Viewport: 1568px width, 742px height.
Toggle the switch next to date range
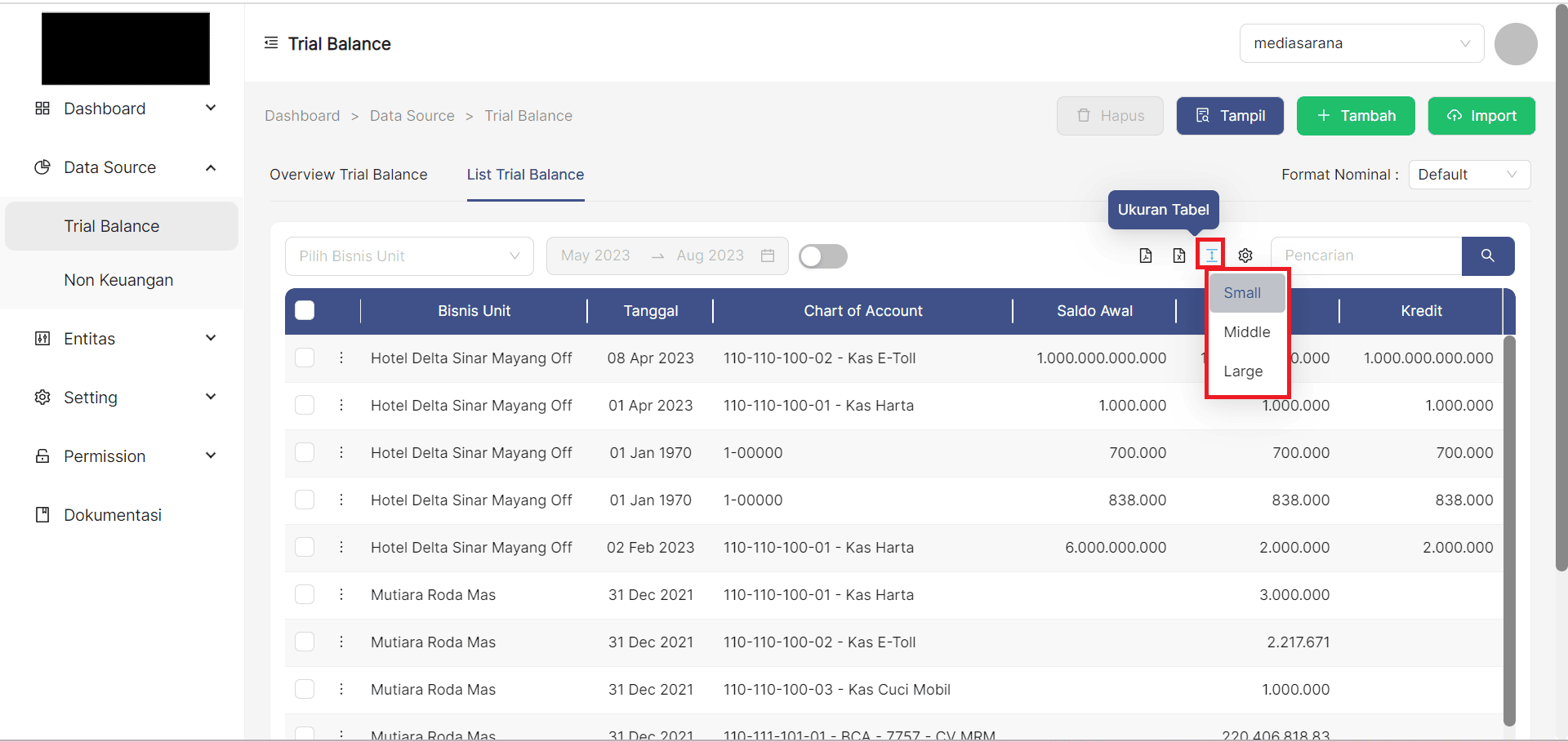point(822,256)
